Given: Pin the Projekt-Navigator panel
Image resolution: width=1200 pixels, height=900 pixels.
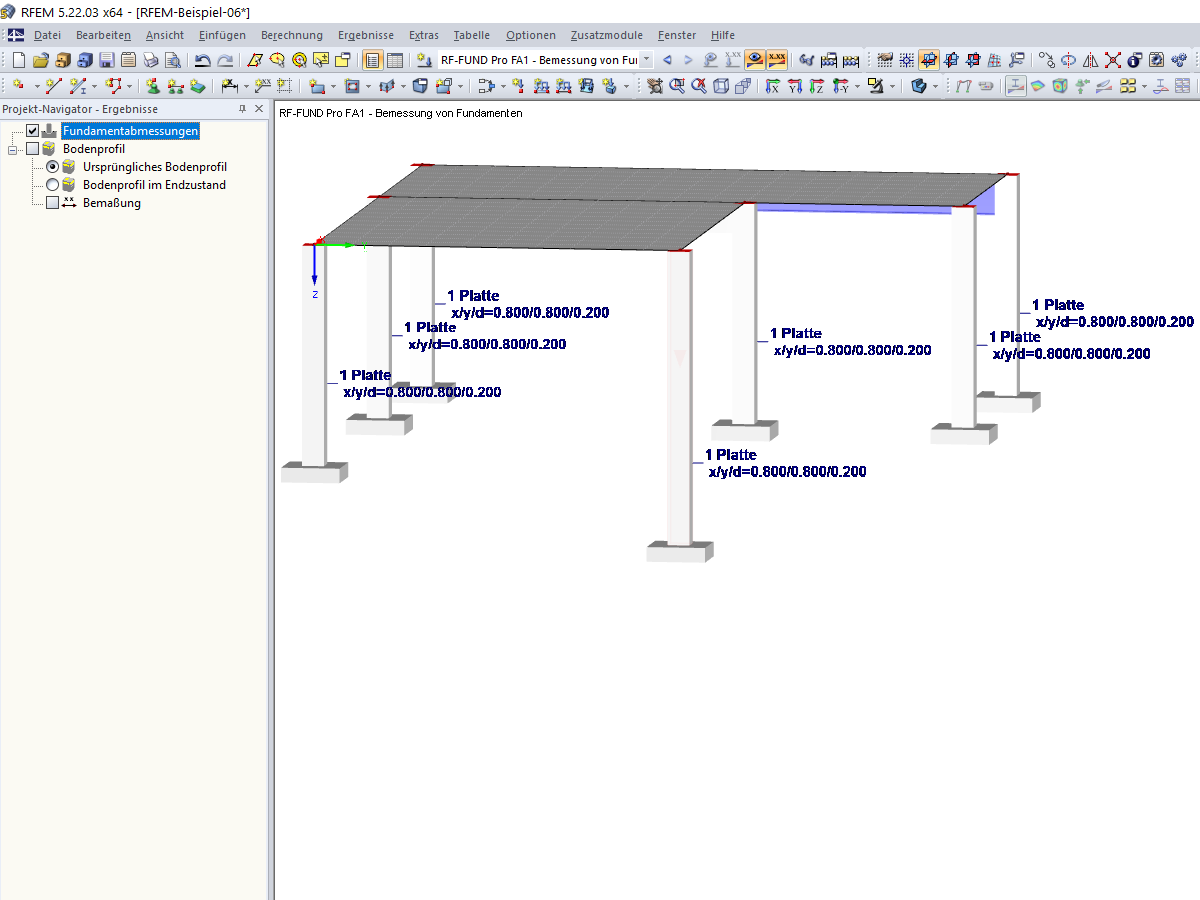Looking at the screenshot, I should click(242, 109).
